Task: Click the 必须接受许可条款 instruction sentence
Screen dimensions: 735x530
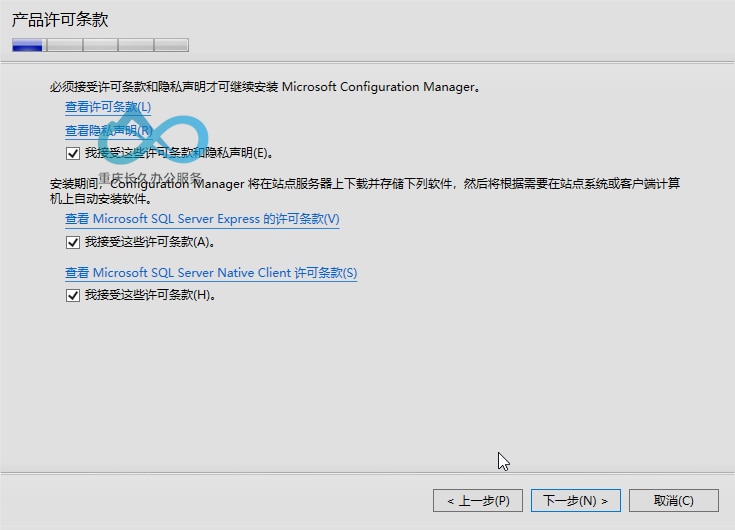Action: [x=265, y=87]
